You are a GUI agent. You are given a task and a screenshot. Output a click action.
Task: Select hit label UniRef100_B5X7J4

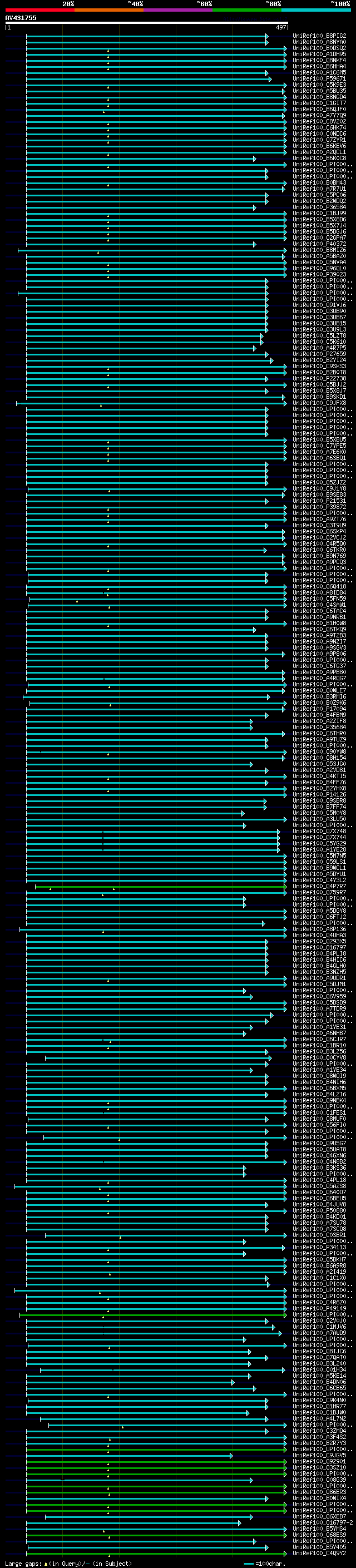(319, 226)
